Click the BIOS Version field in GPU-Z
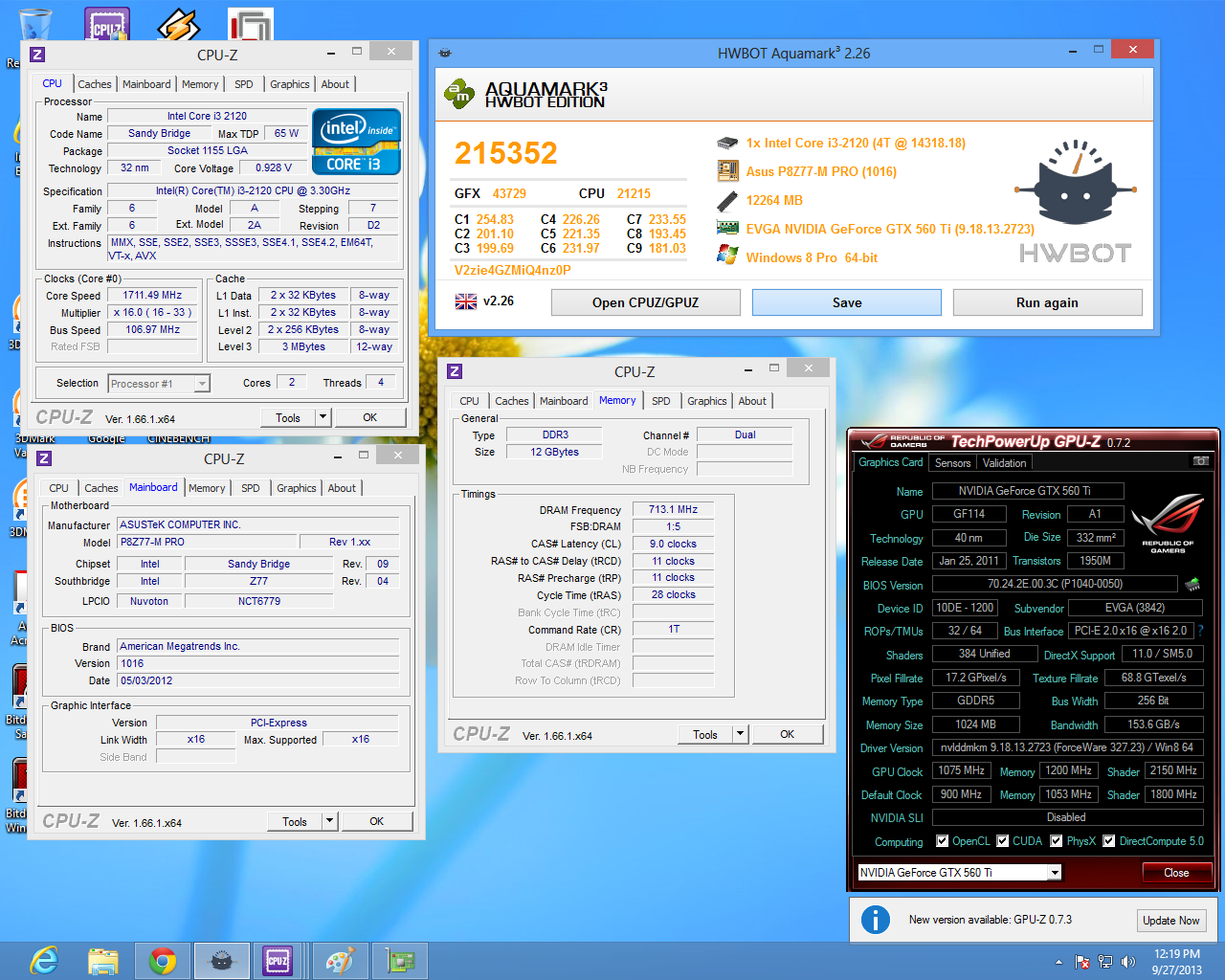This screenshot has height=980, width=1225. point(1055,584)
